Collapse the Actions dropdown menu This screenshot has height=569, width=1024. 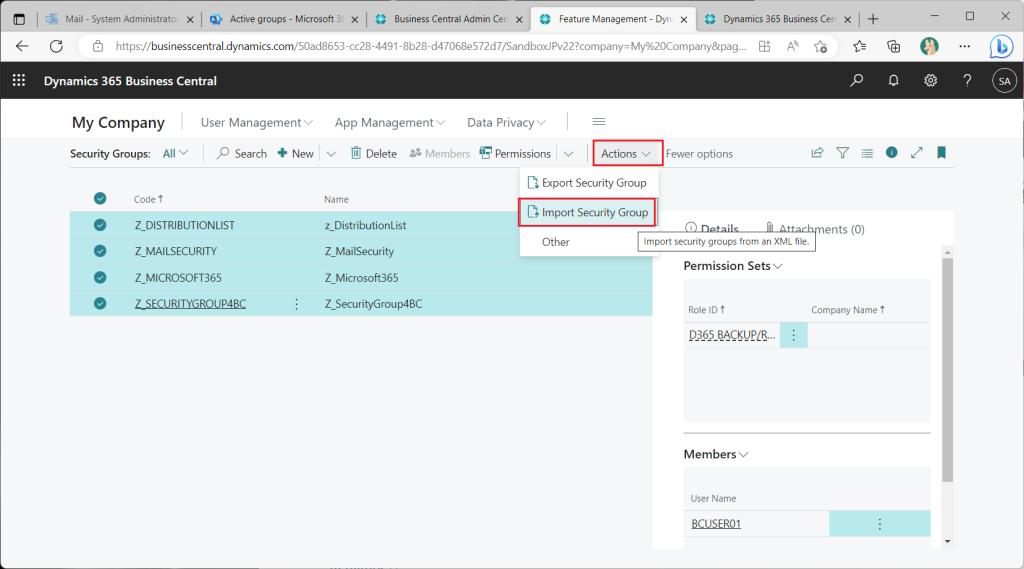(x=626, y=154)
